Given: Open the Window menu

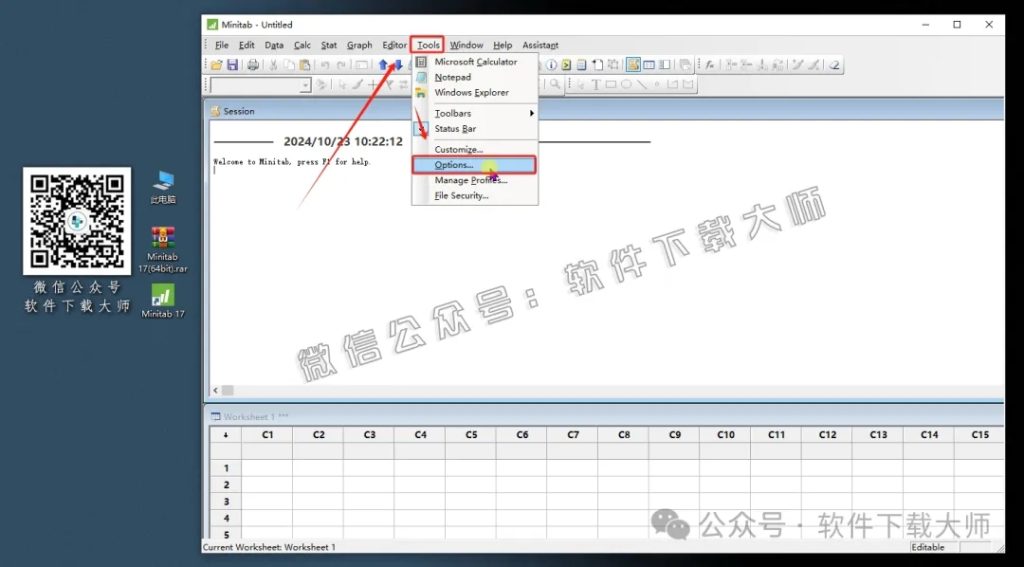Looking at the screenshot, I should 466,45.
